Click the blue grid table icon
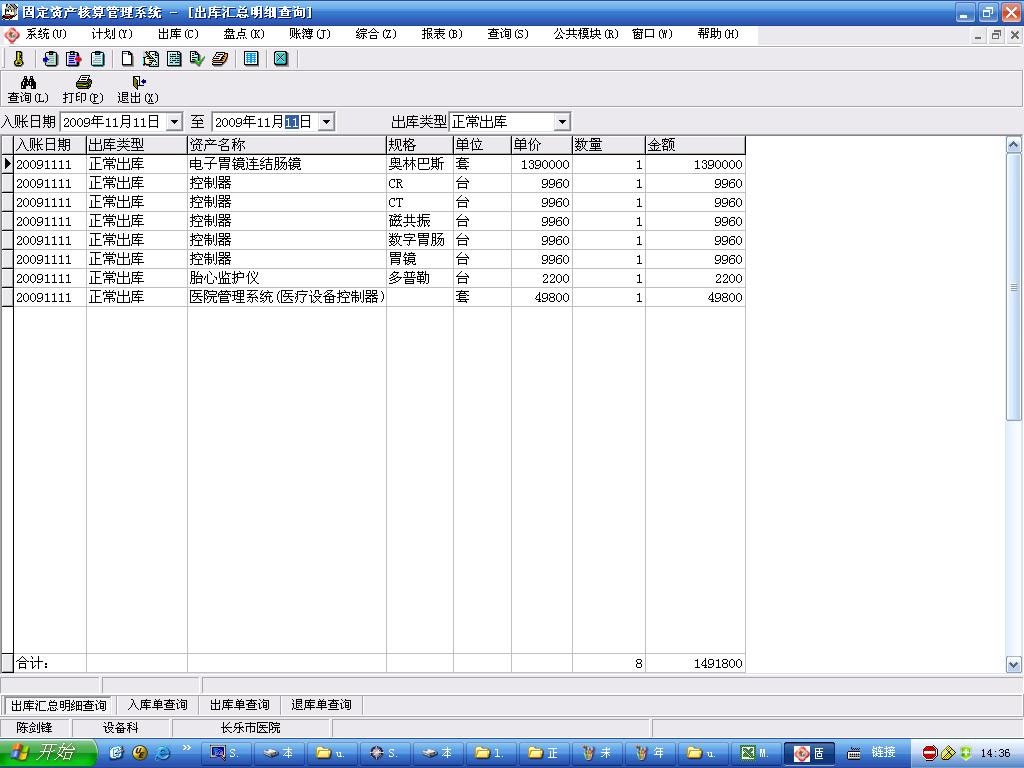The height and width of the screenshot is (768, 1024). click(251, 59)
